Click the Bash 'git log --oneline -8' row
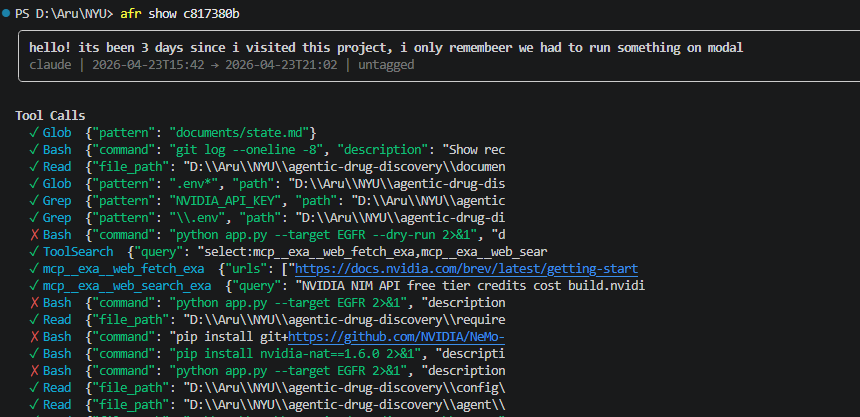The image size is (860, 417). (267, 150)
